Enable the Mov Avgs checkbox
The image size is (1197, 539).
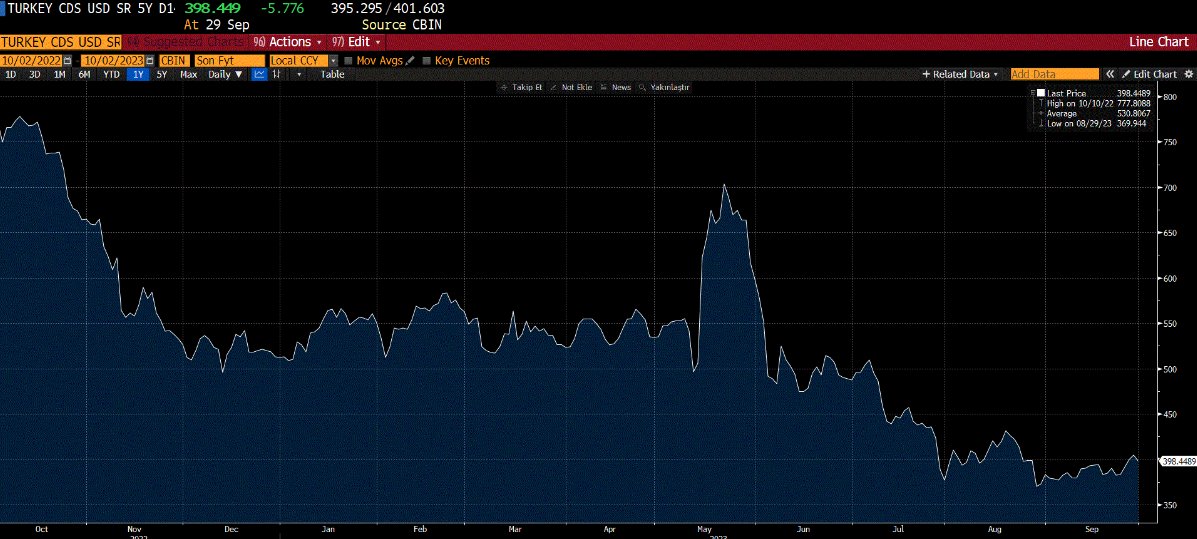pos(347,61)
